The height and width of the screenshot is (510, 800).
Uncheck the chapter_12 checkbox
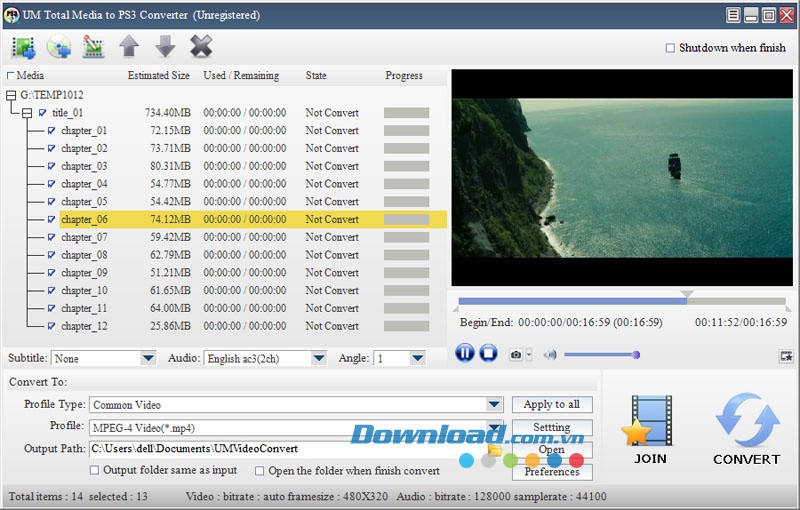[x=52, y=326]
